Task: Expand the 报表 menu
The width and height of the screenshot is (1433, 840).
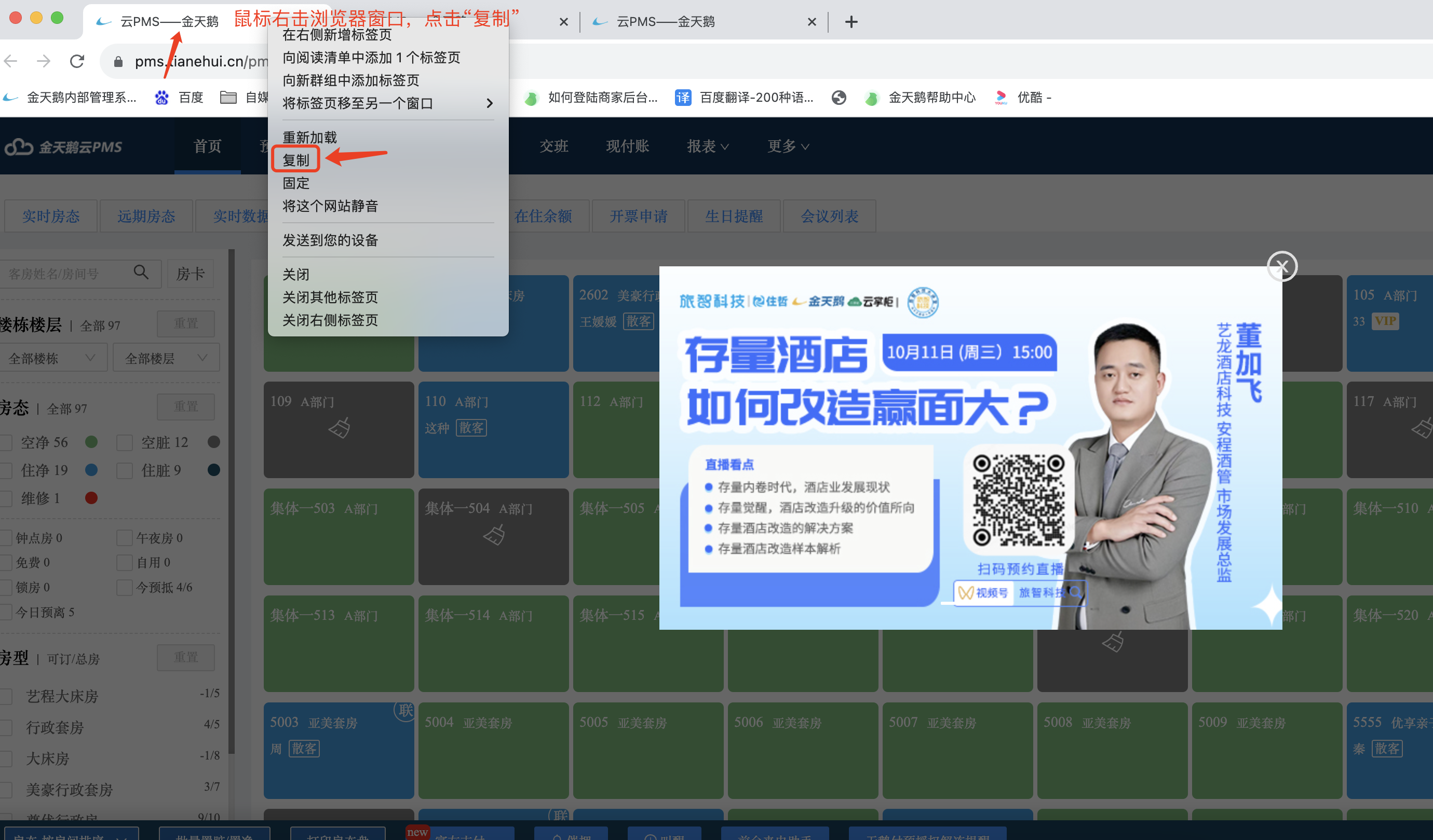Action: point(707,147)
